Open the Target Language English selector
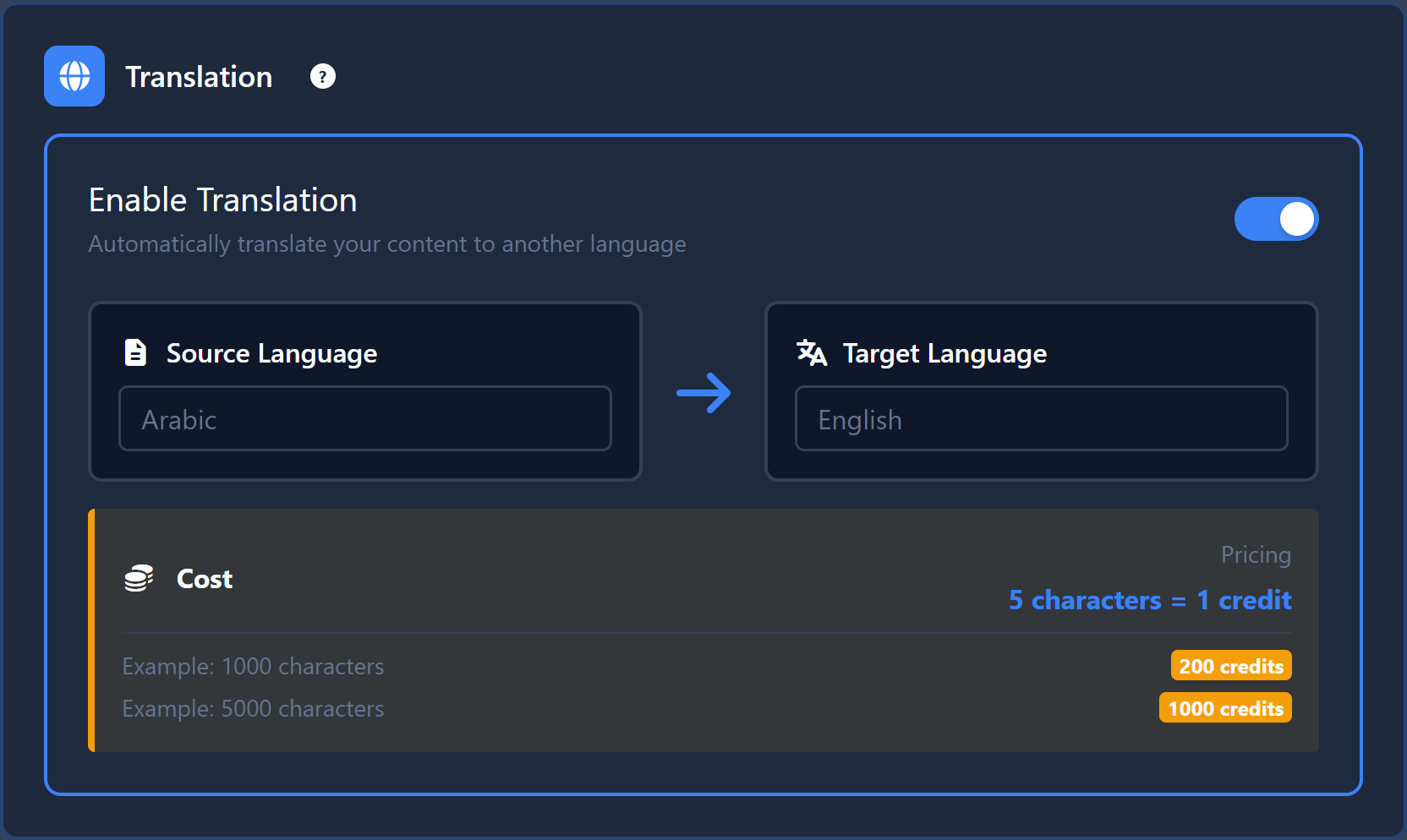The height and width of the screenshot is (840, 1407). coord(1042,419)
